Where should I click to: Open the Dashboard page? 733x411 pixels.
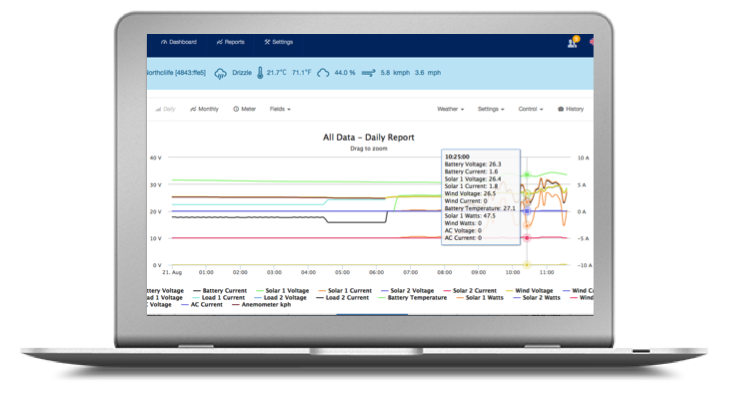[181, 42]
